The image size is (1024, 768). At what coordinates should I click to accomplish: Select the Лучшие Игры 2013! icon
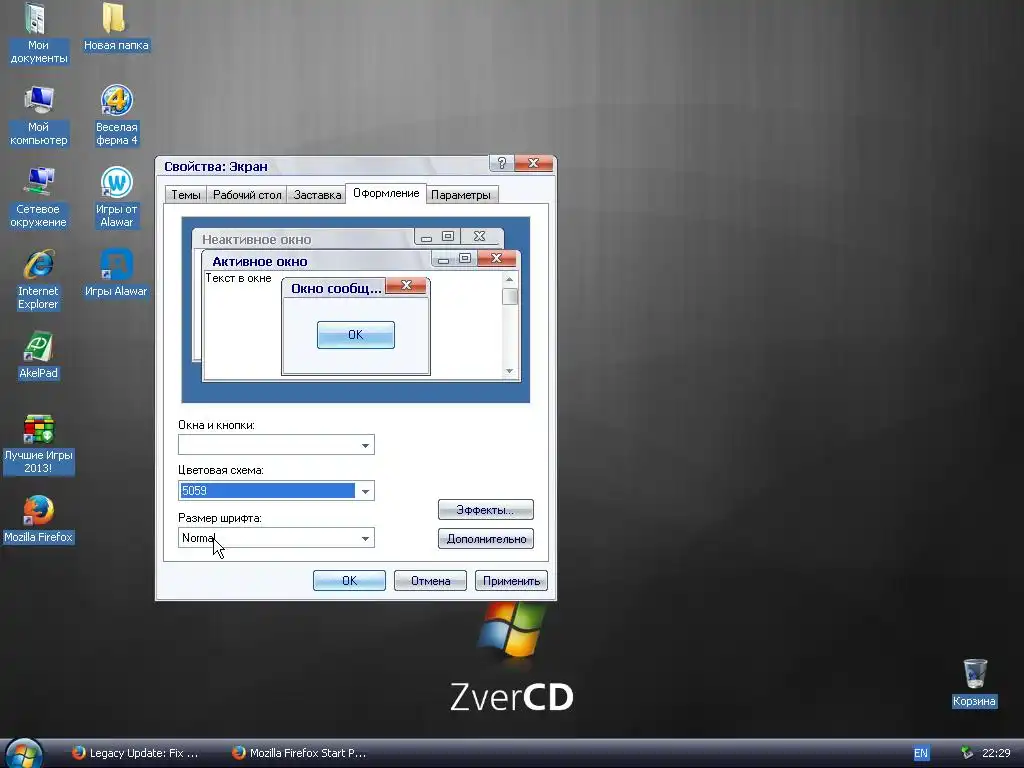click(x=38, y=444)
